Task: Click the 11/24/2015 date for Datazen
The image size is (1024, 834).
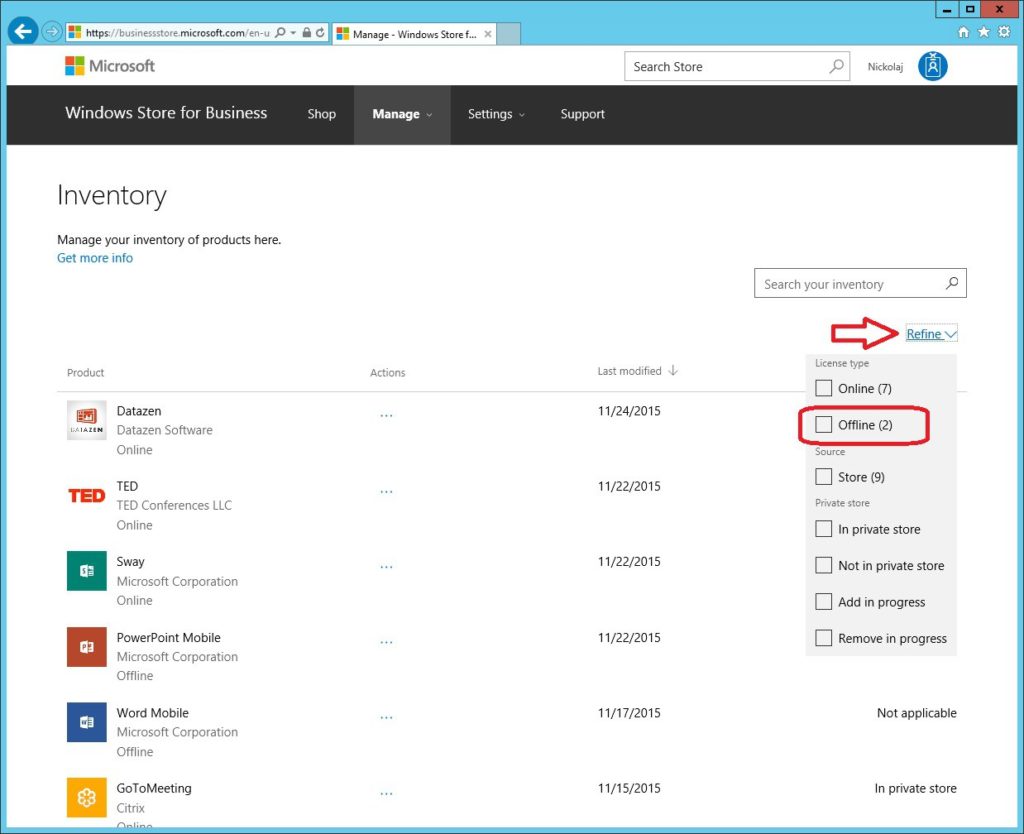Action: click(x=629, y=411)
